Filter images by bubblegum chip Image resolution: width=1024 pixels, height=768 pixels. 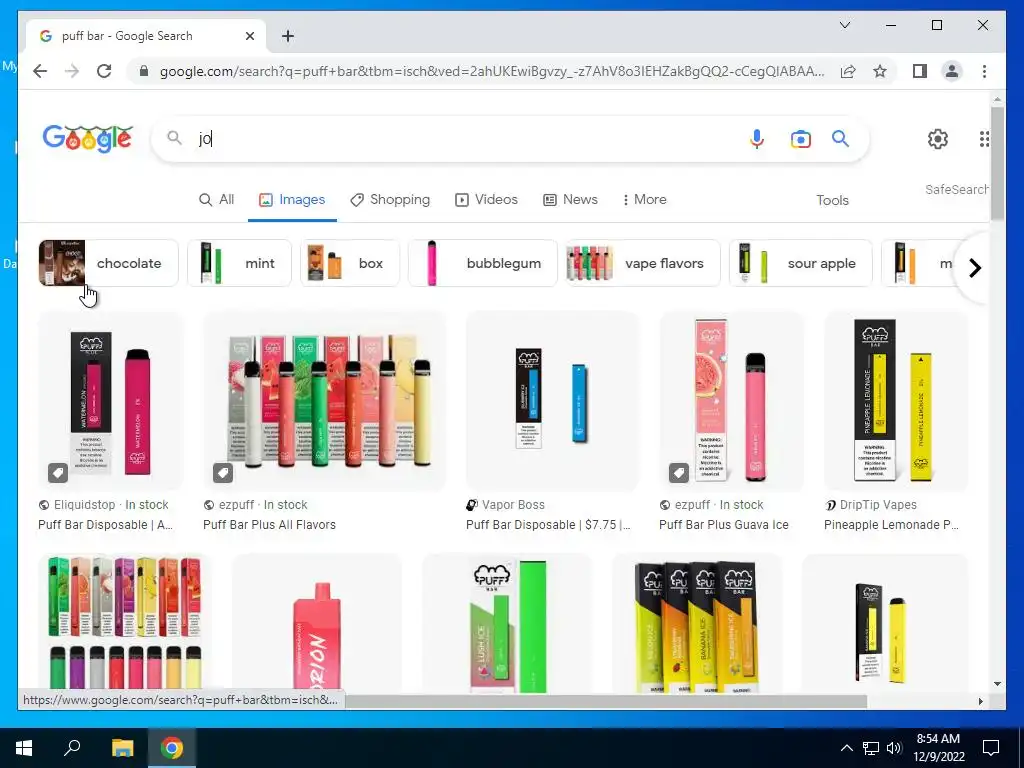pyautogui.click(x=483, y=263)
